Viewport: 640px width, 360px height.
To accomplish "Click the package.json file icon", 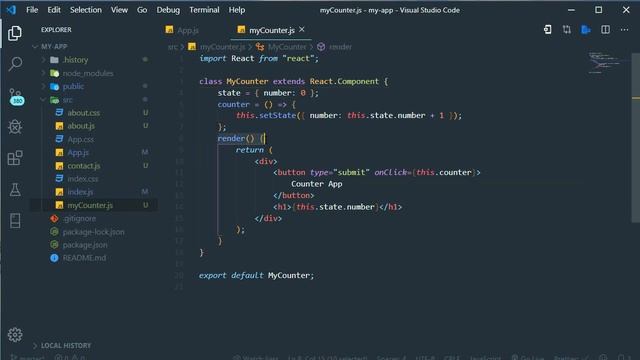I will [x=54, y=245].
